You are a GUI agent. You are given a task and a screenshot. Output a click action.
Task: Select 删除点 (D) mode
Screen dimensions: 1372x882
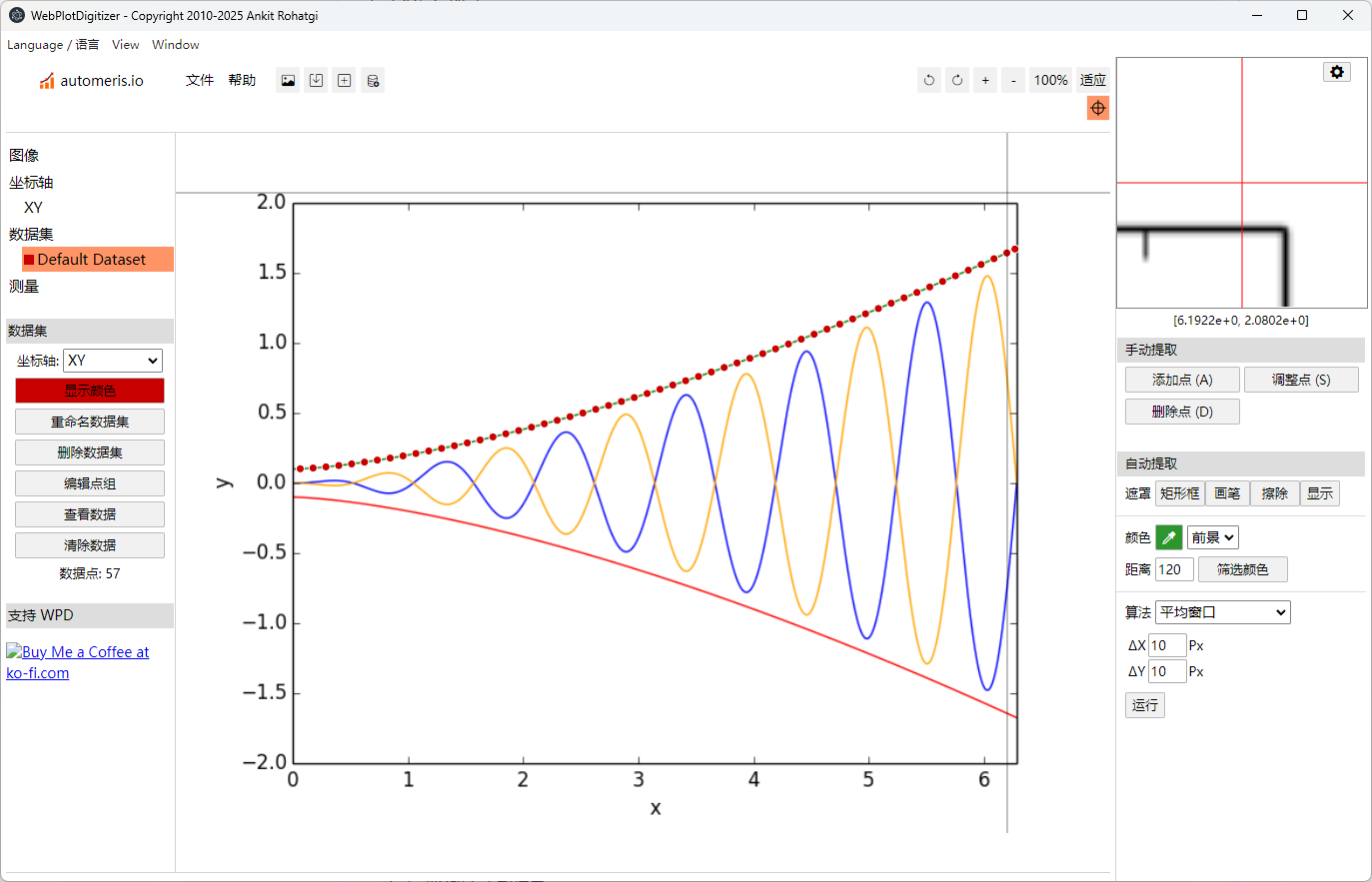click(1182, 412)
